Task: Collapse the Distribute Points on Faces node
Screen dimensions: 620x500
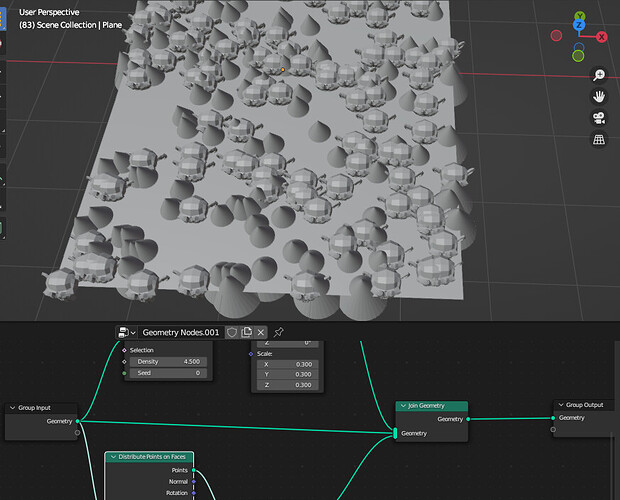Action: (x=113, y=457)
